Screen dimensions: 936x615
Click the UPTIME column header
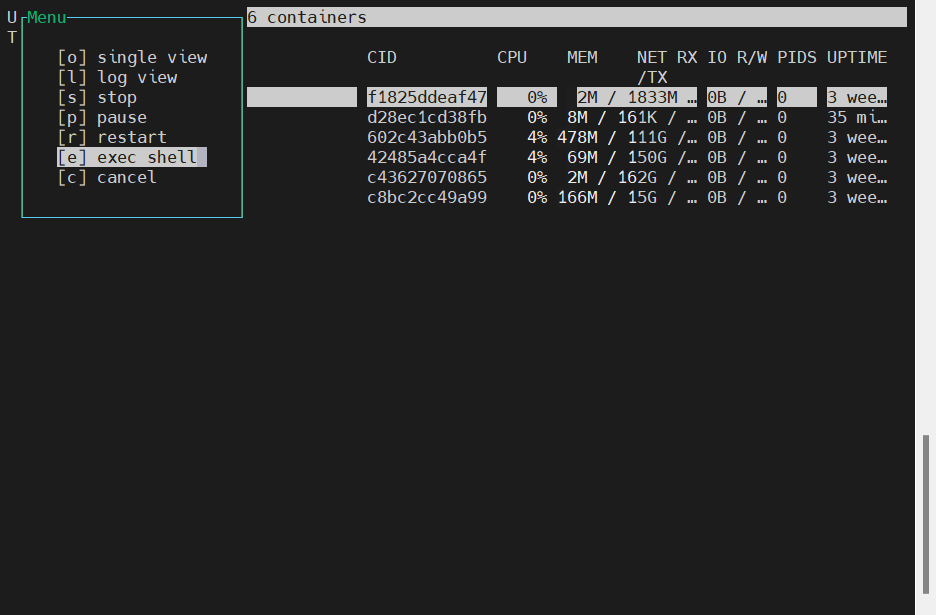(x=857, y=57)
